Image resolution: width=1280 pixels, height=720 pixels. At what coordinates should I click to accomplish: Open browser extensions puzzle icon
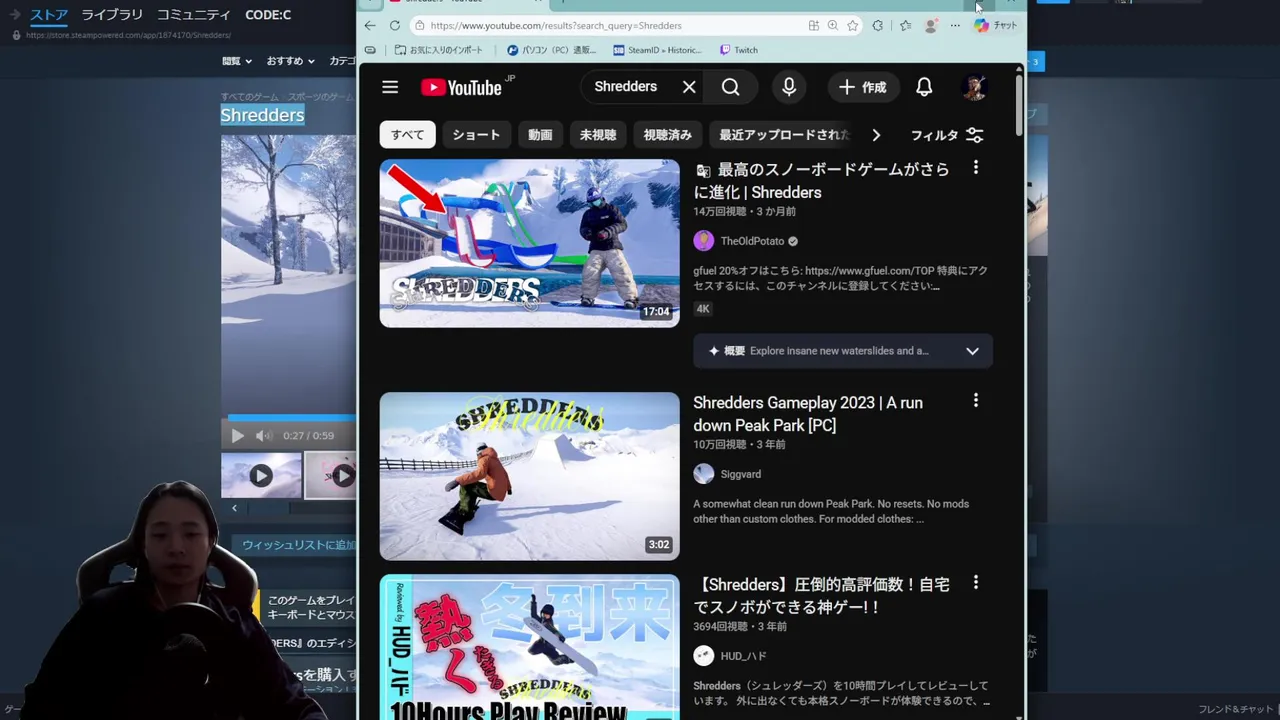(878, 25)
